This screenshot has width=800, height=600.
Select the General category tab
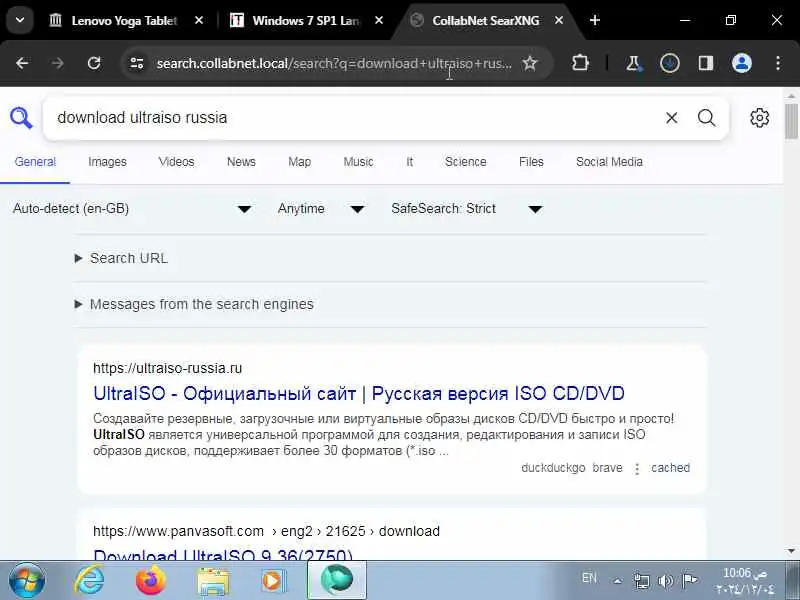[35, 162]
